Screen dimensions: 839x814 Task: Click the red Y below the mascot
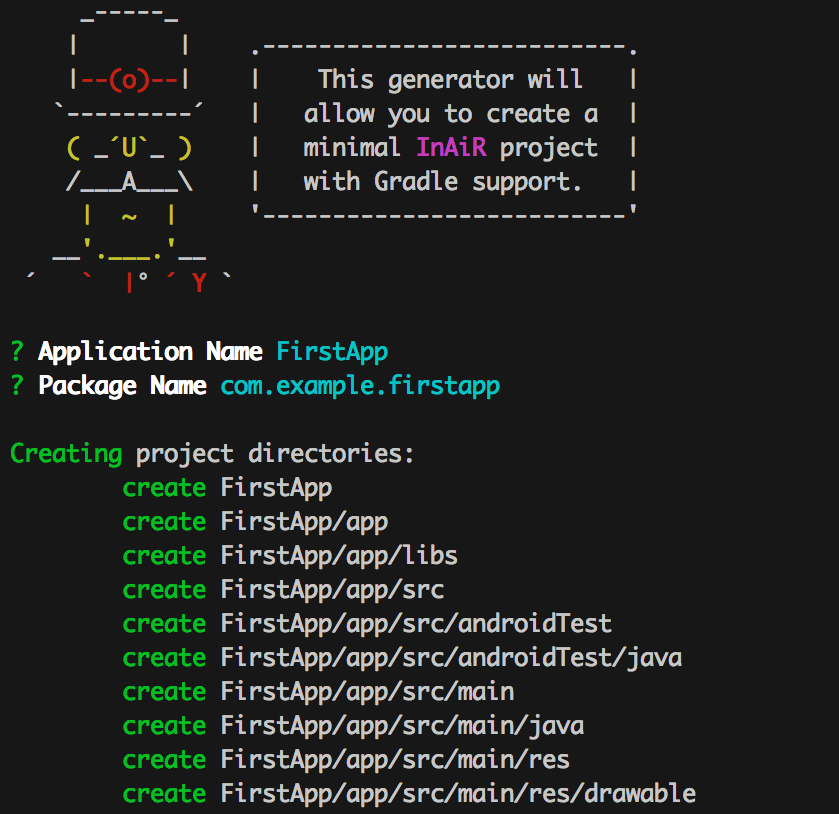(199, 284)
